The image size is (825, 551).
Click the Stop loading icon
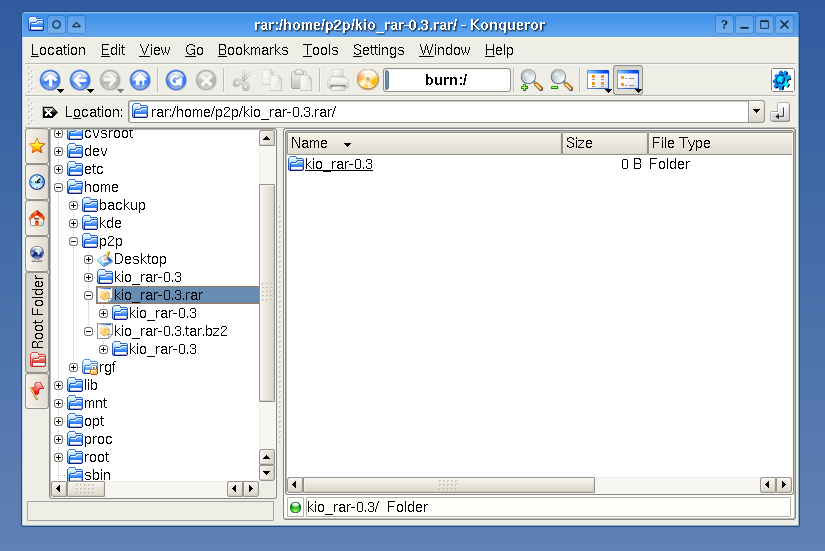[x=206, y=81]
